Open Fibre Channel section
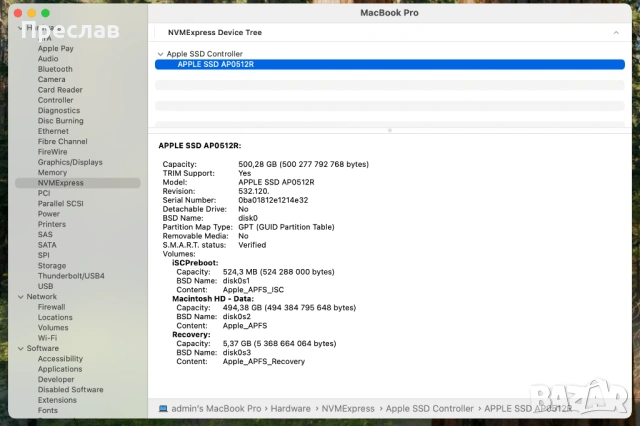 point(62,141)
